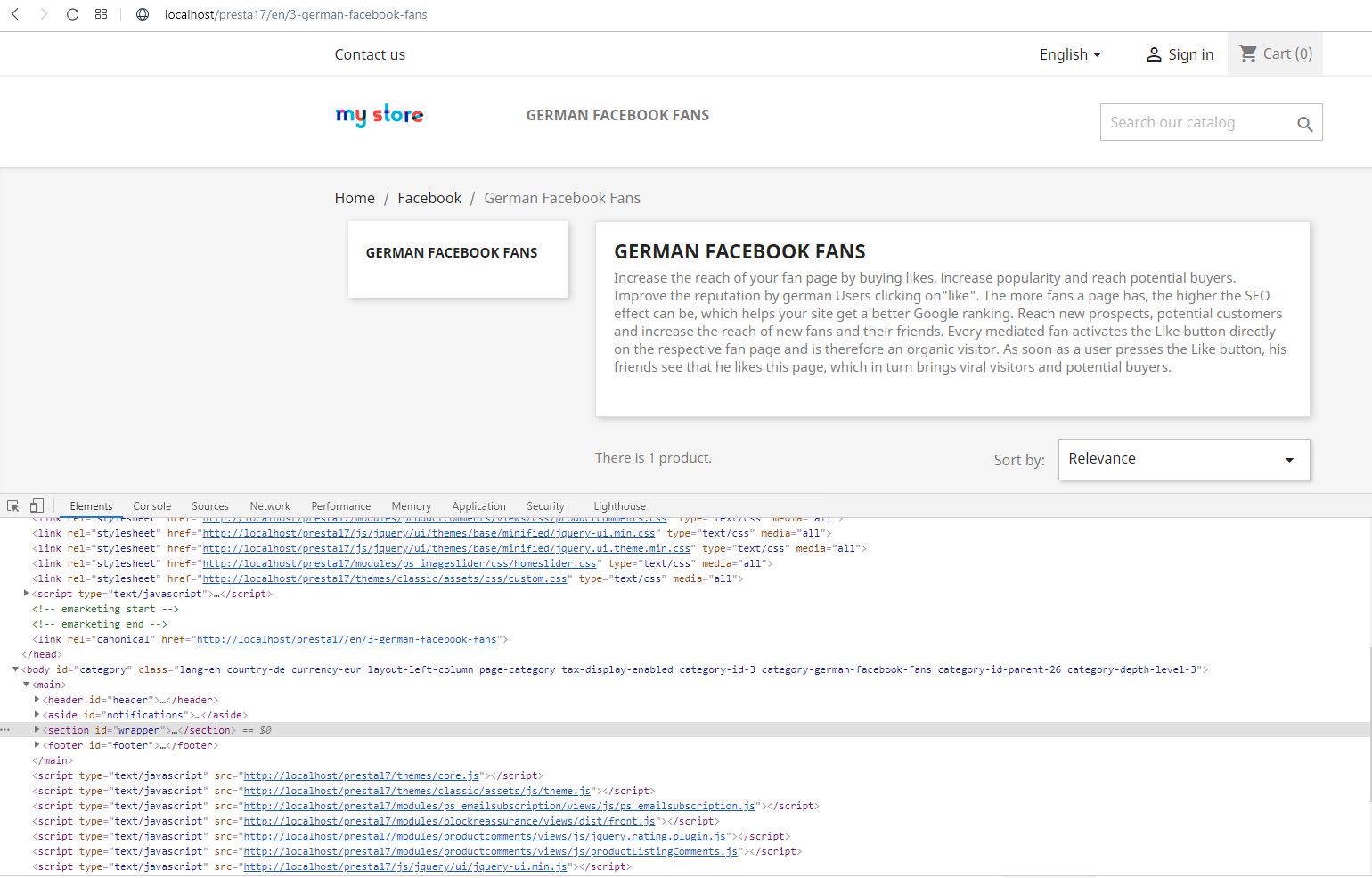1372x878 pixels.
Task: Open the tab grid icon in browser bar
Action: pyautogui.click(x=102, y=14)
